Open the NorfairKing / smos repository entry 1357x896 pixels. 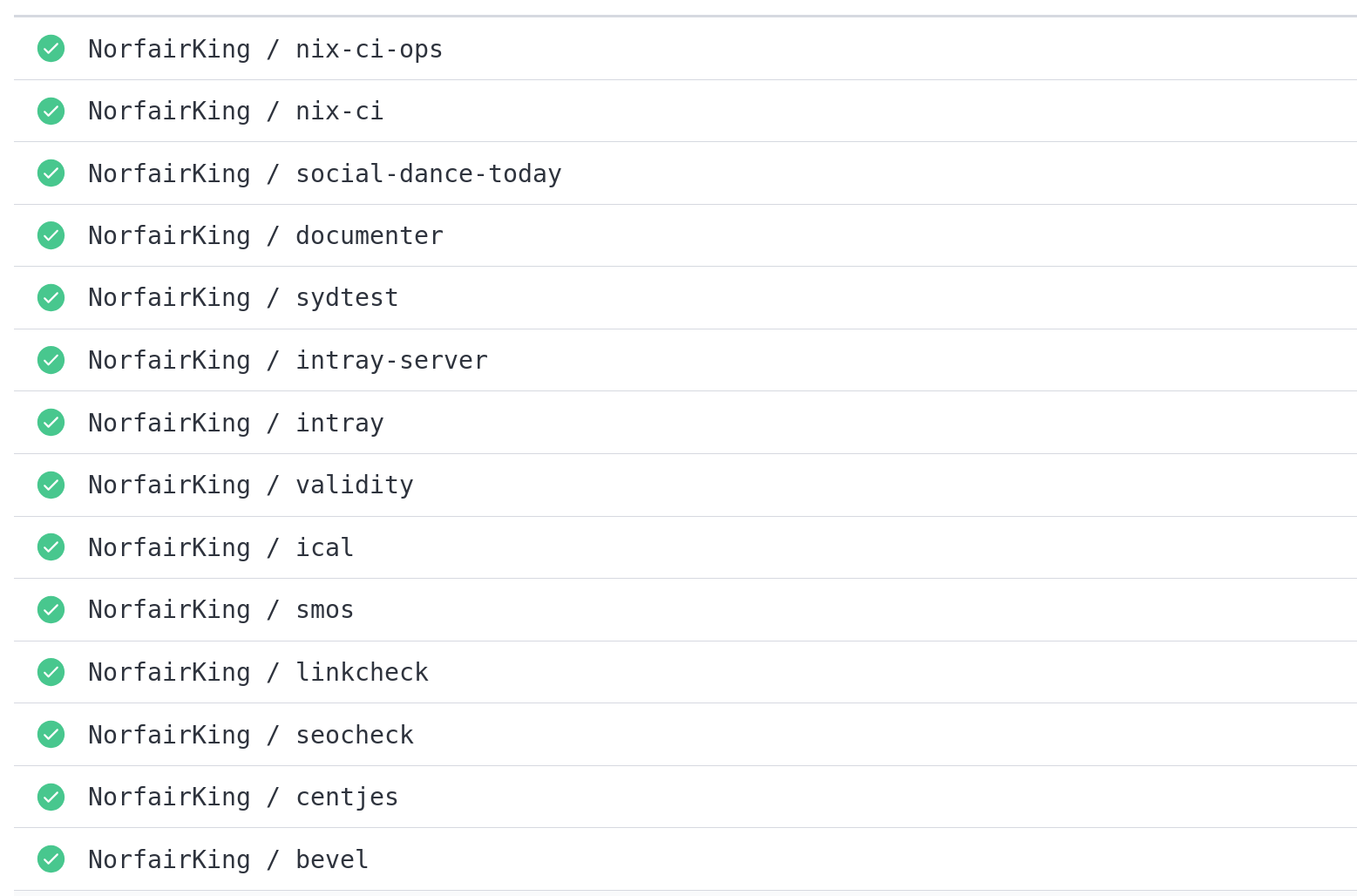pos(221,609)
